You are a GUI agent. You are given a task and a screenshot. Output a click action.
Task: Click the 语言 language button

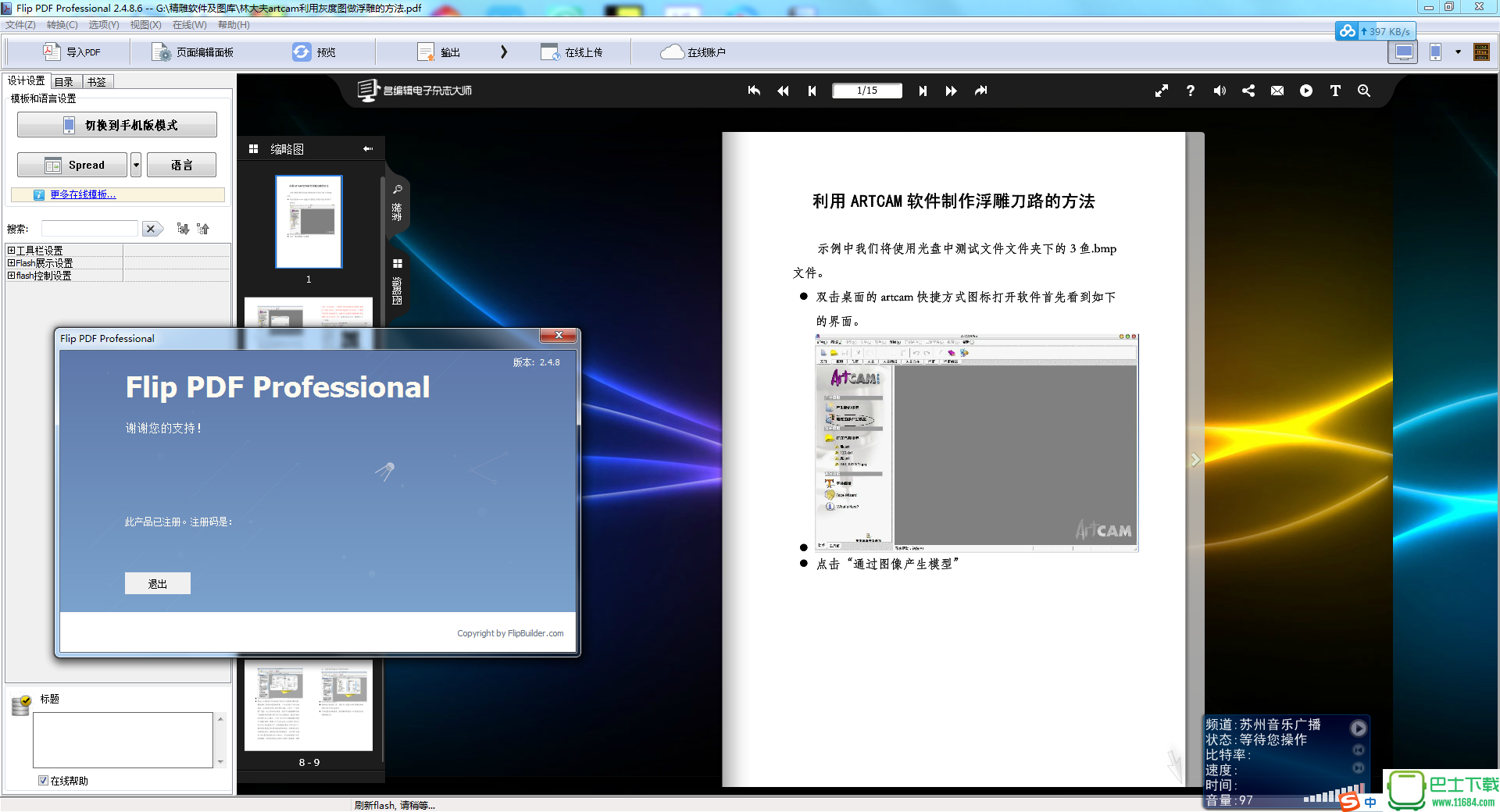(182, 165)
